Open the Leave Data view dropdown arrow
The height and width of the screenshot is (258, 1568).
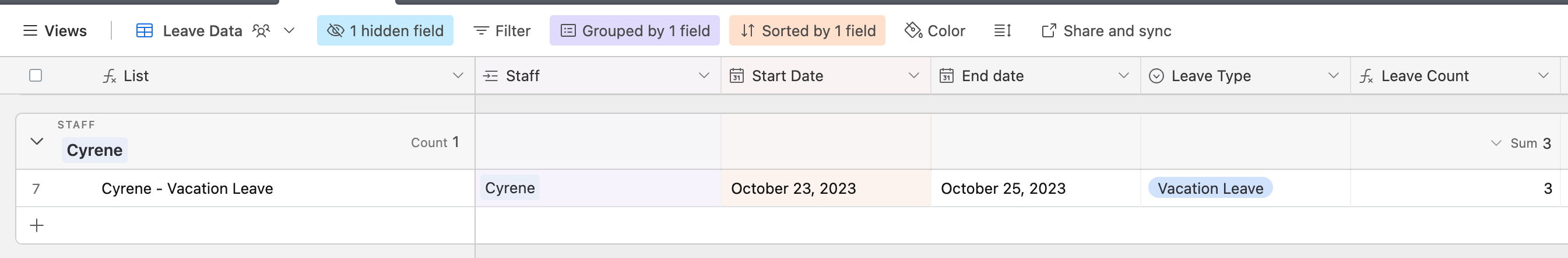click(x=289, y=30)
